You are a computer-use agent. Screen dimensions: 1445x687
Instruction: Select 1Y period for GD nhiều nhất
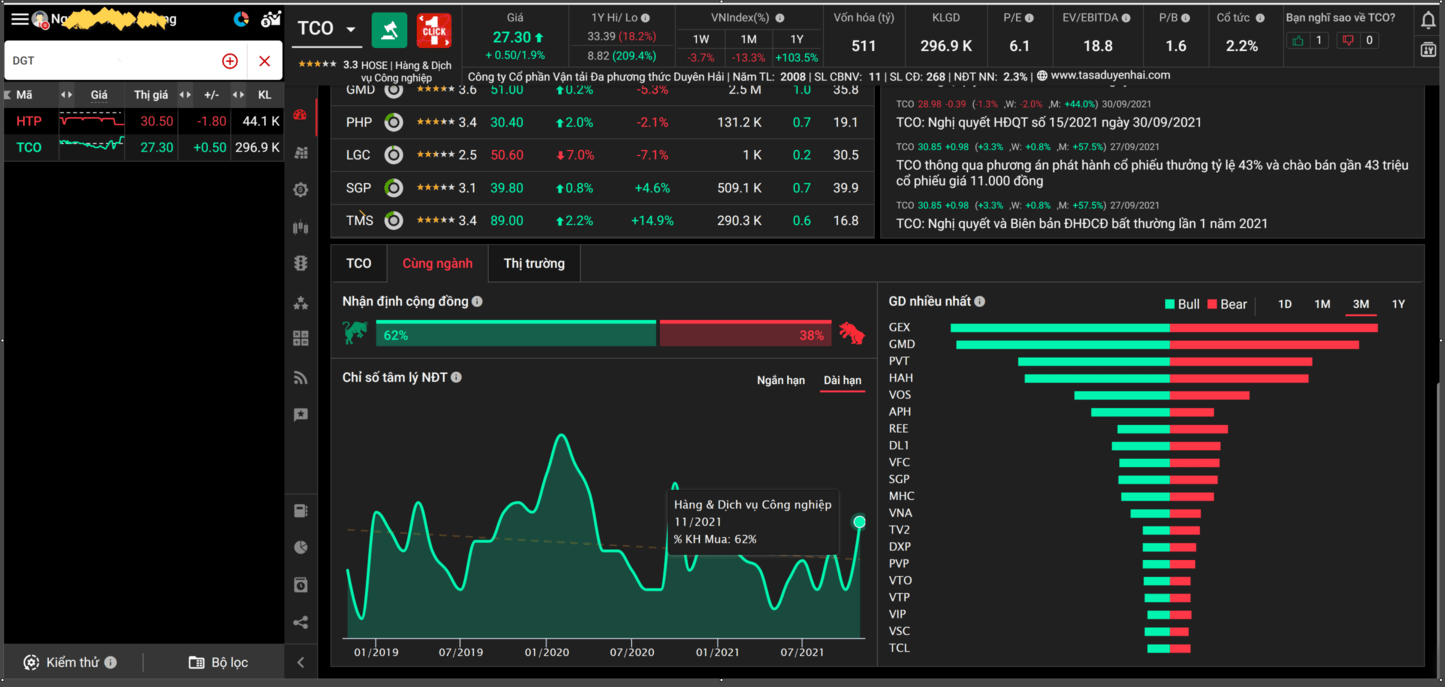coord(1398,304)
